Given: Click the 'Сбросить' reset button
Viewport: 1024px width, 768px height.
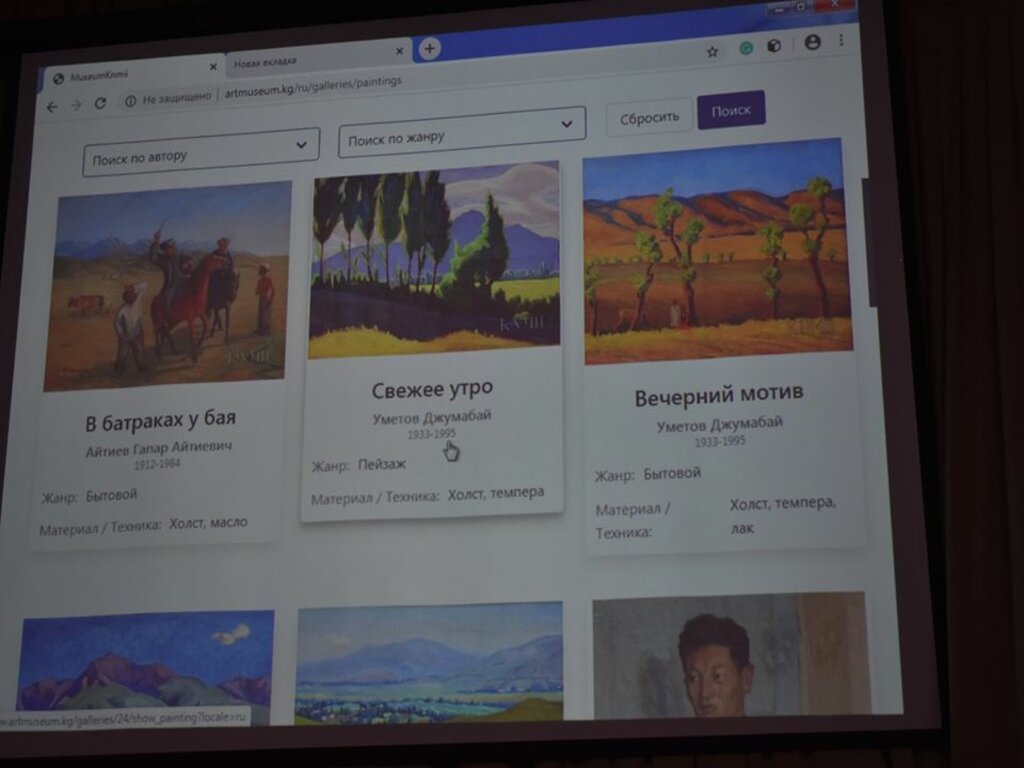Looking at the screenshot, I should [x=649, y=118].
